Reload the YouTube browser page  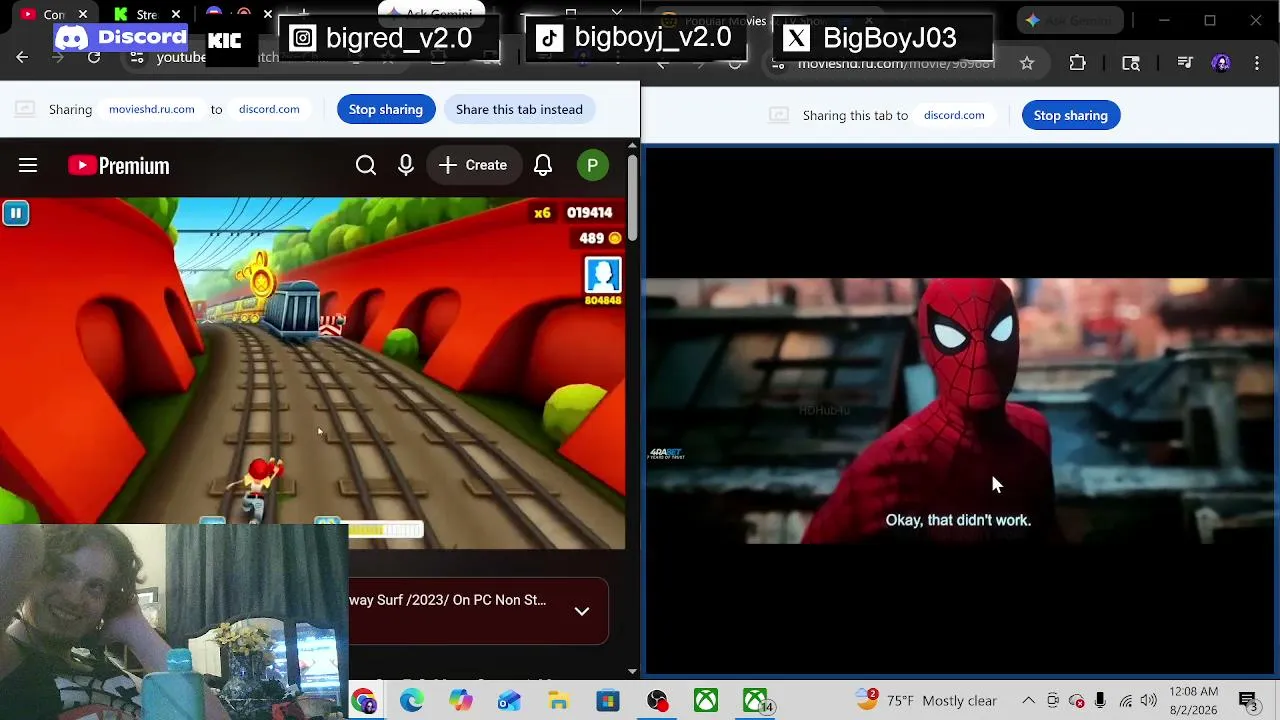[94, 58]
